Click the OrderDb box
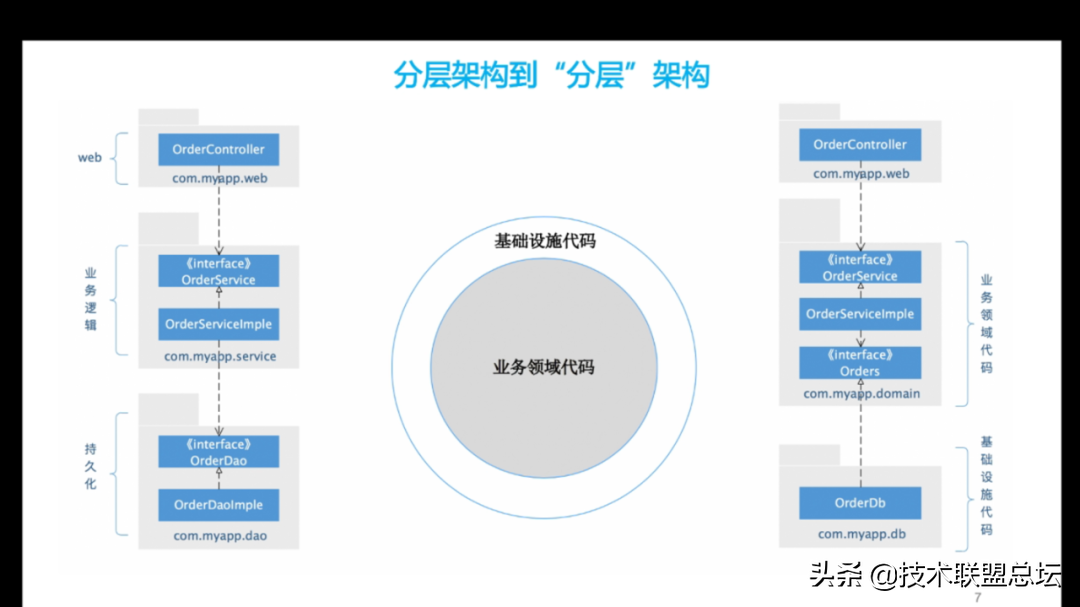 tap(860, 503)
